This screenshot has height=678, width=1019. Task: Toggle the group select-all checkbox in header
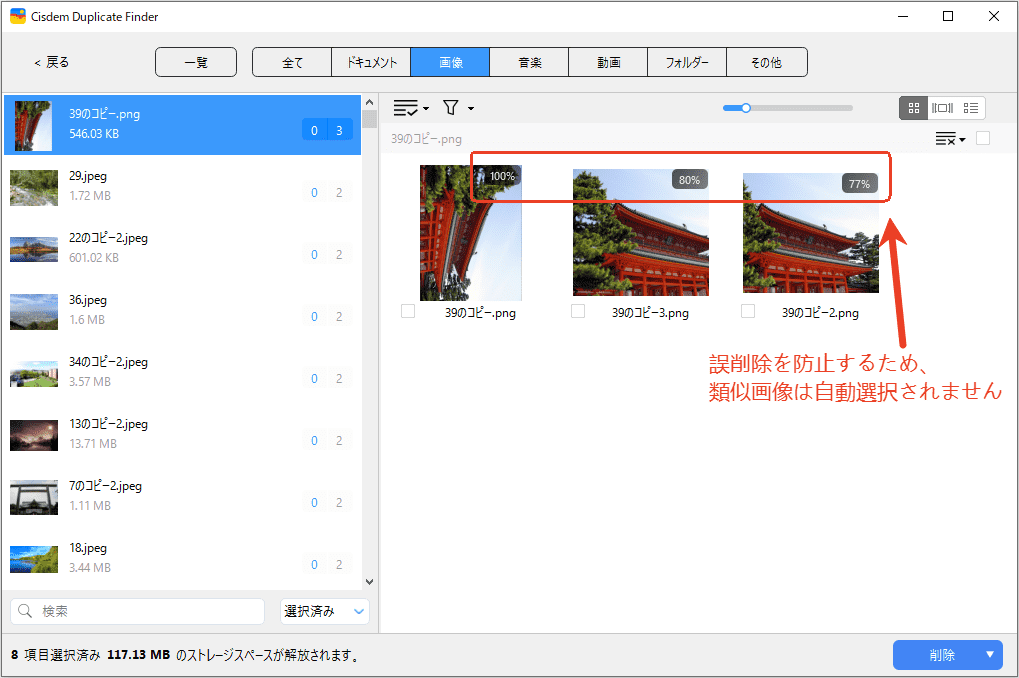click(x=983, y=139)
